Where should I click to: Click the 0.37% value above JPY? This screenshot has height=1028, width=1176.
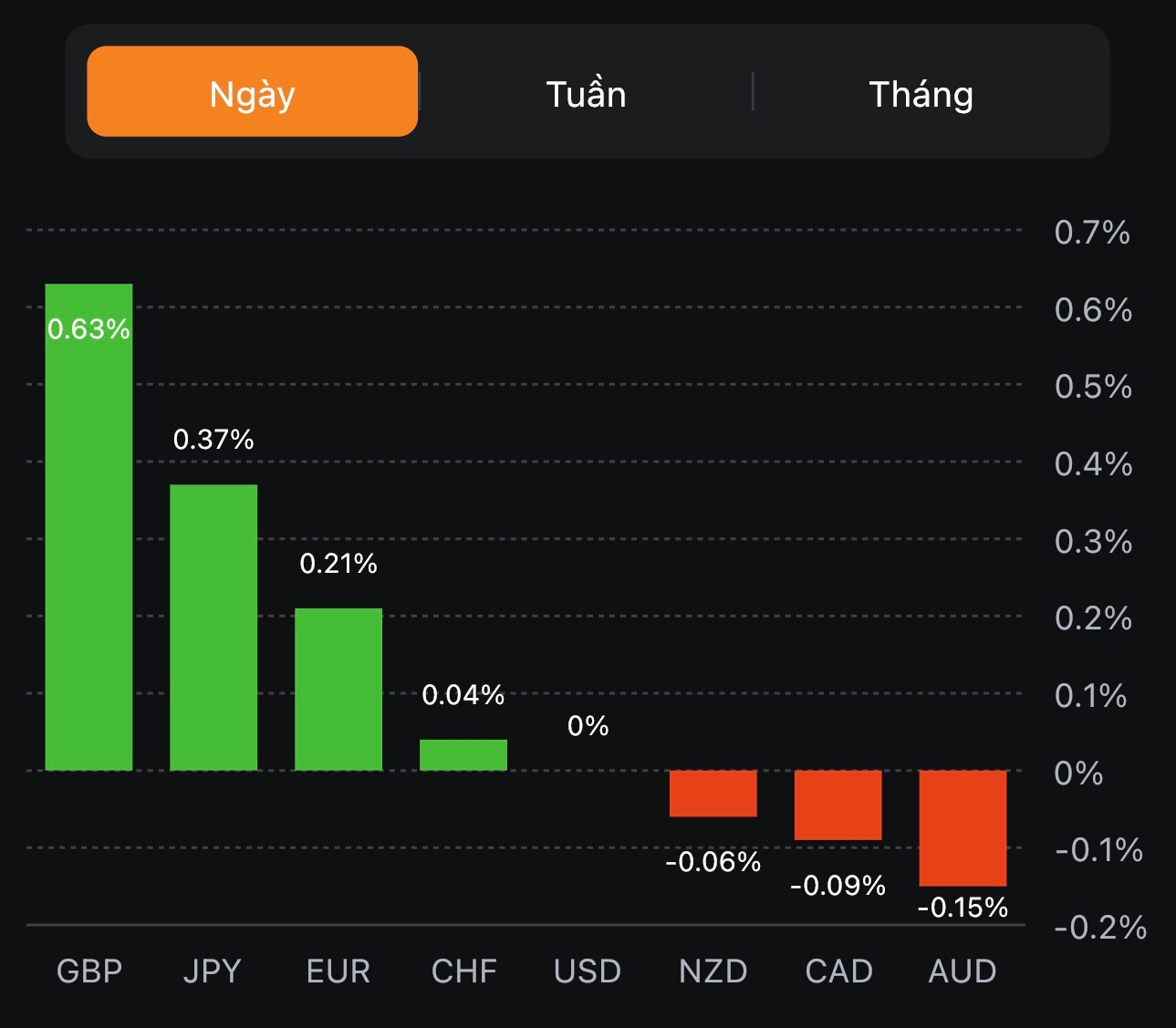(x=213, y=440)
